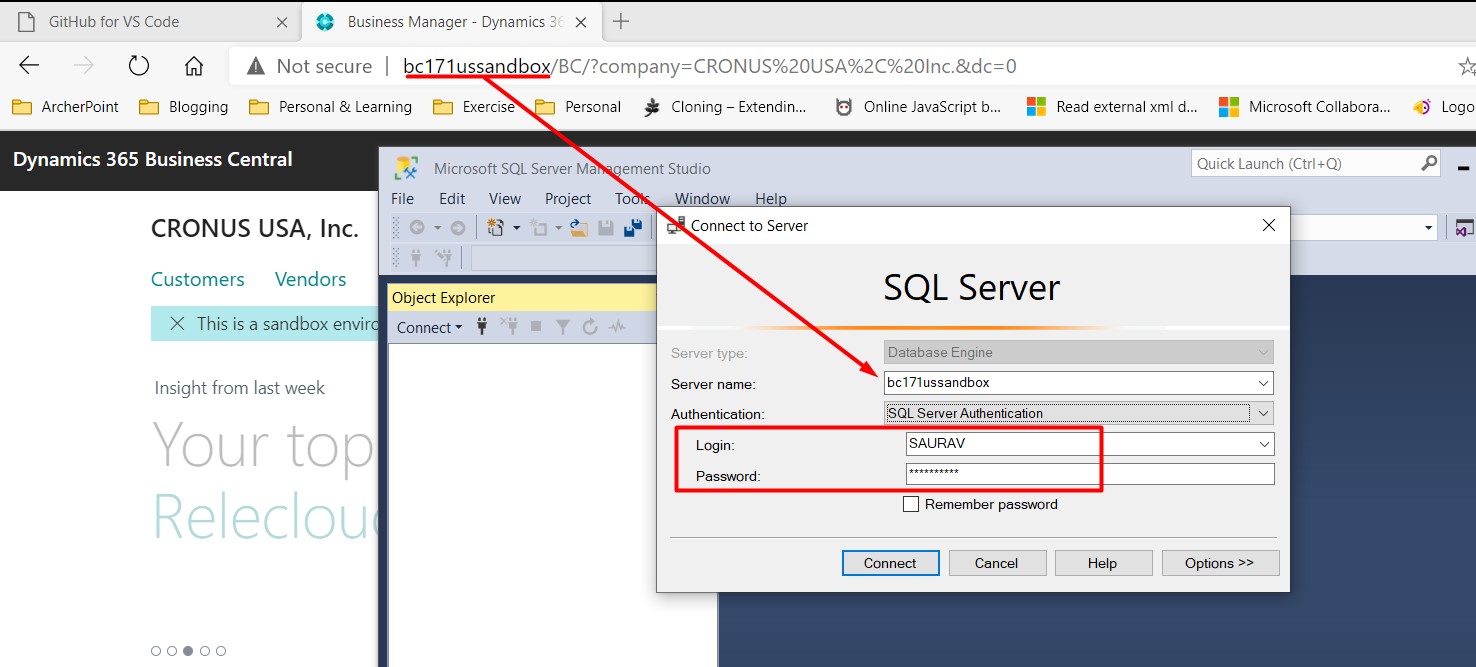Select the third page indicator dot
The image size is (1476, 667).
(x=188, y=650)
